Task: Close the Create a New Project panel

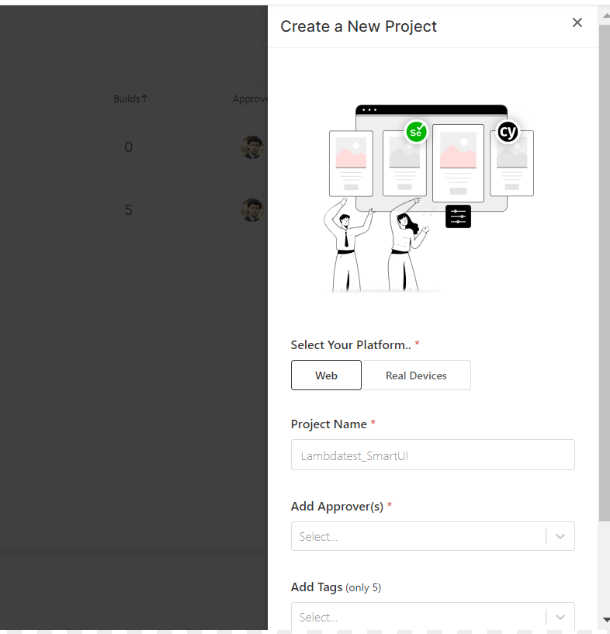Action: click(x=577, y=23)
